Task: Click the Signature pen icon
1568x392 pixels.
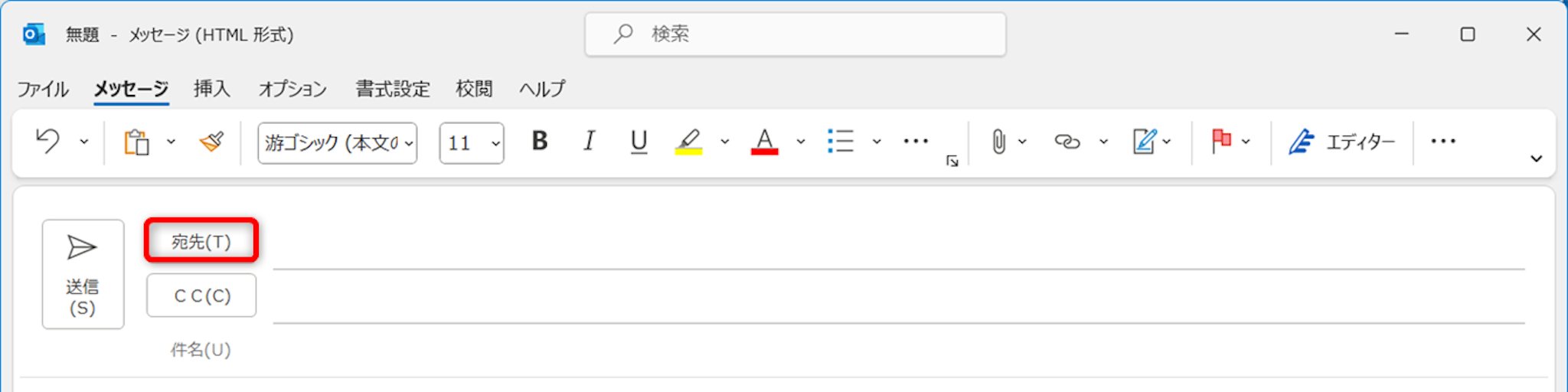Action: [x=1144, y=142]
